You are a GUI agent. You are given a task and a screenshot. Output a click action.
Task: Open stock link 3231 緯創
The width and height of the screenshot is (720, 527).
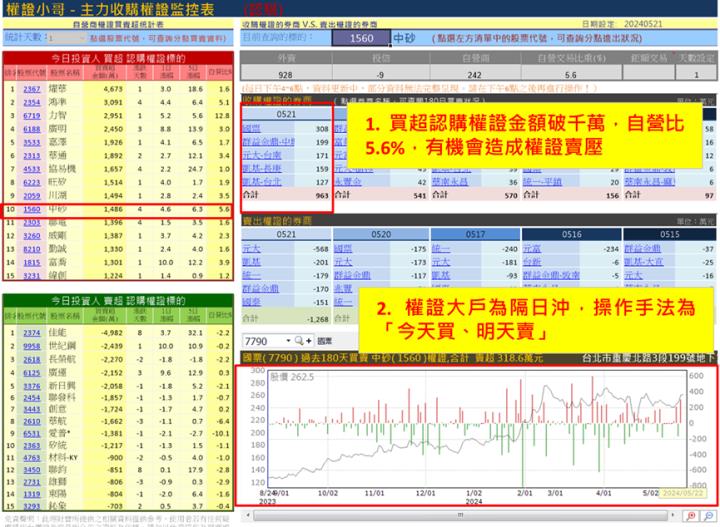(32, 275)
